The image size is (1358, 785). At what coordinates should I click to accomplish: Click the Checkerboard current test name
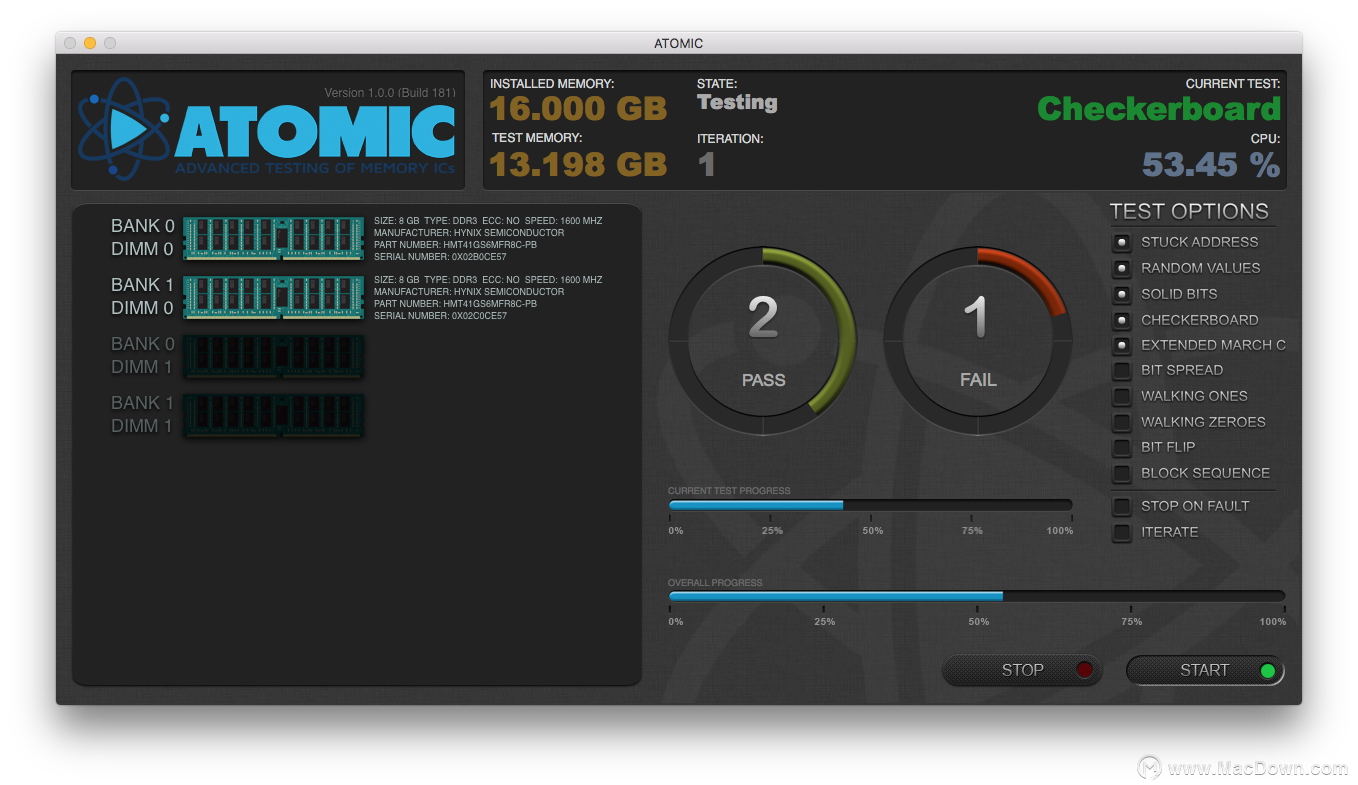point(1159,108)
